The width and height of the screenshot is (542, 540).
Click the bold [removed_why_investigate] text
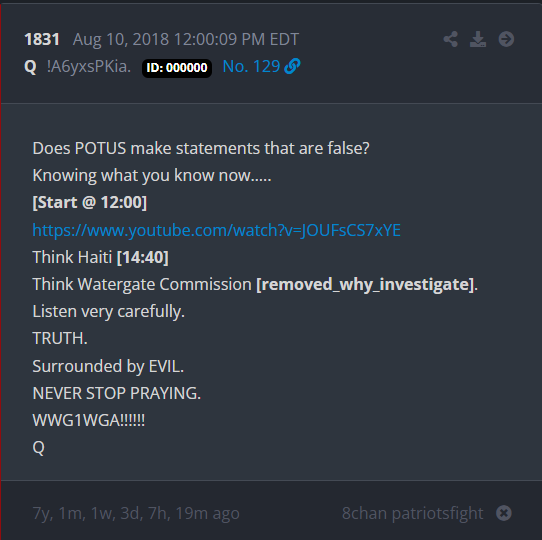365,285
